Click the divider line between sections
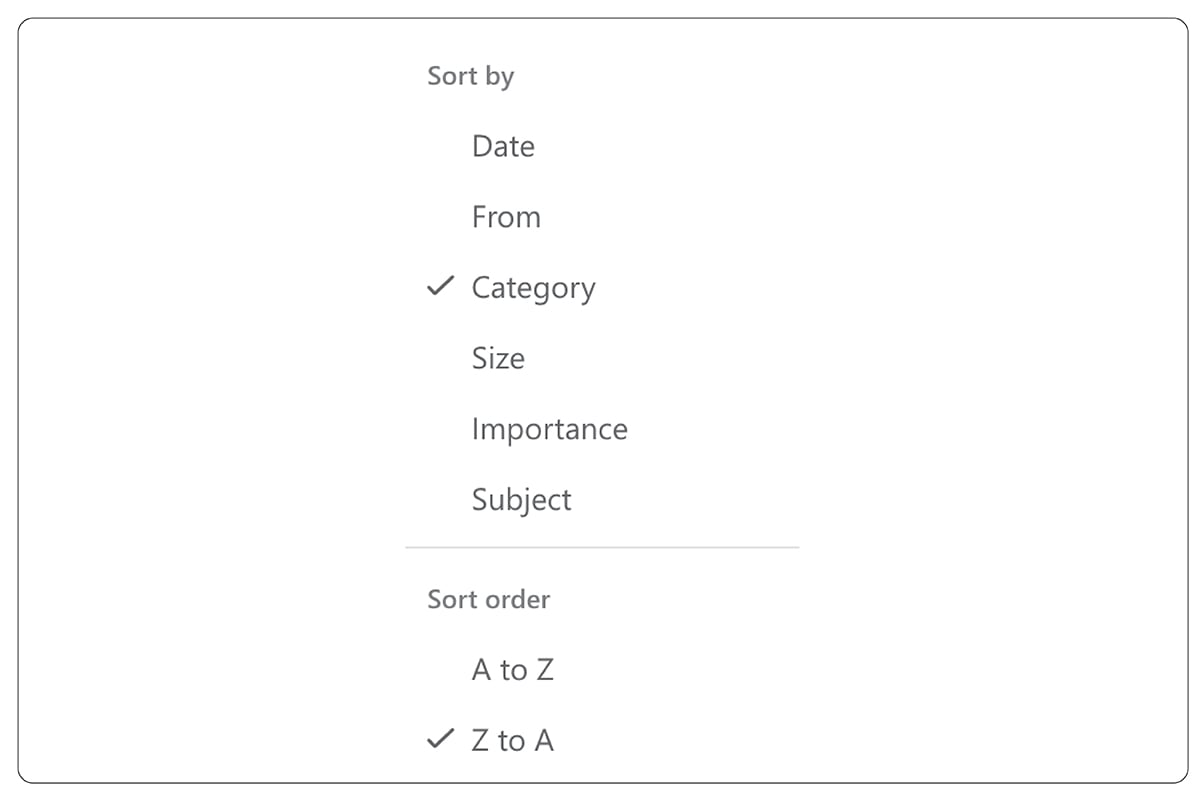 point(600,548)
